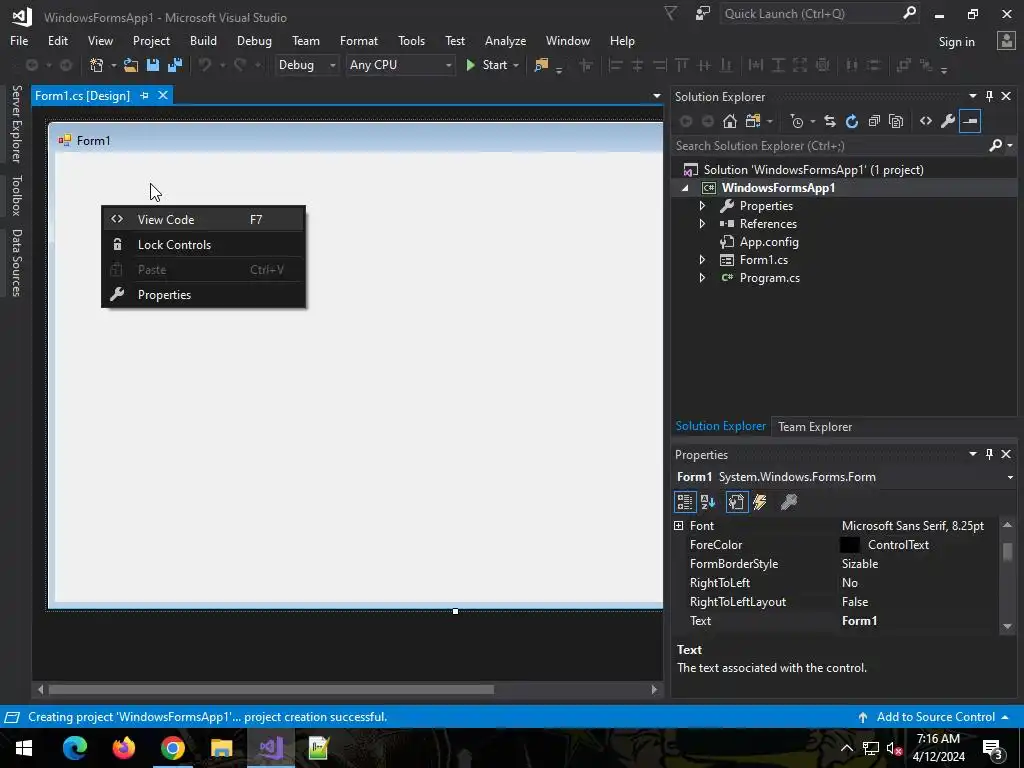
Task: Click Sync with Active Document icon
Action: [x=829, y=121]
